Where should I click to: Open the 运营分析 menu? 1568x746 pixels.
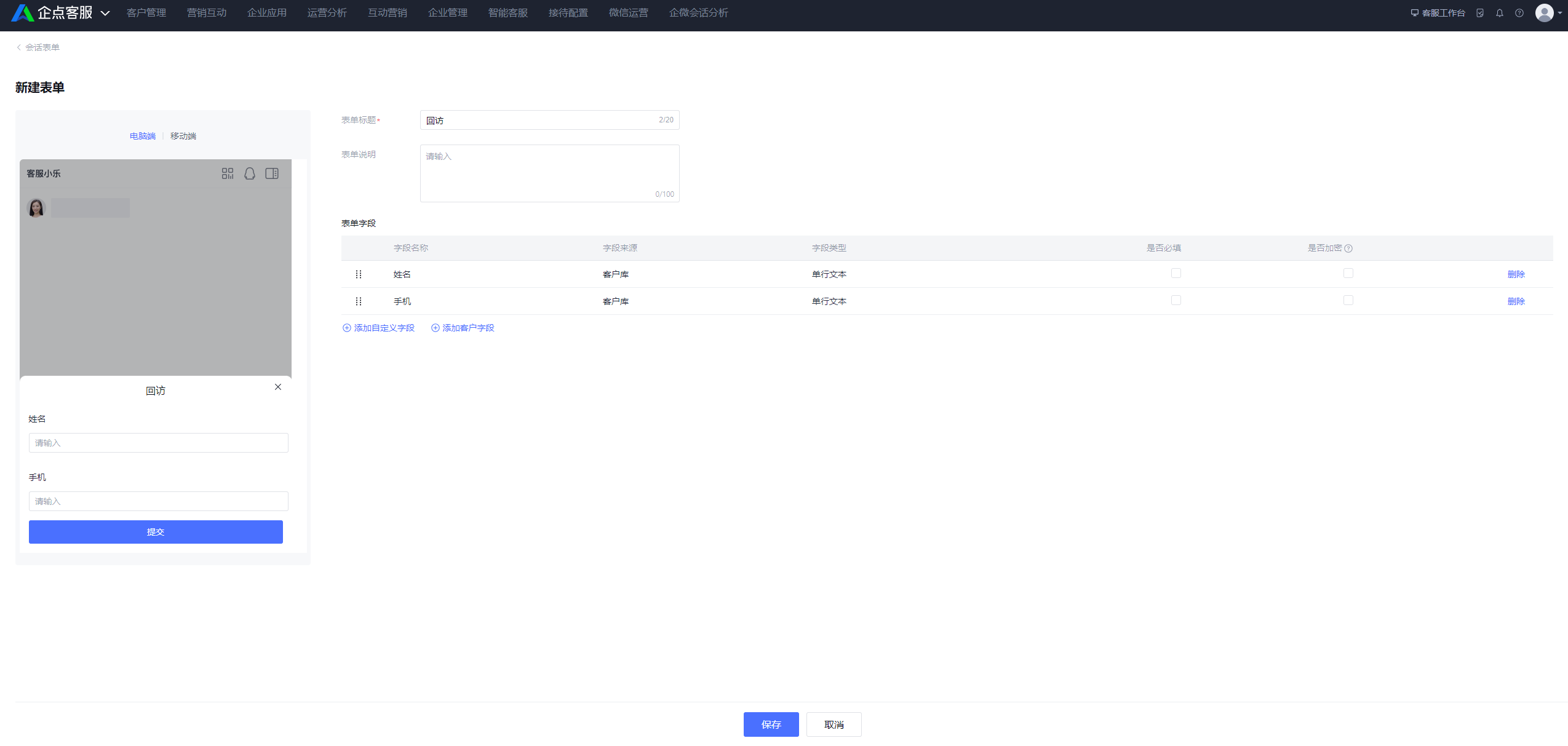[x=327, y=13]
